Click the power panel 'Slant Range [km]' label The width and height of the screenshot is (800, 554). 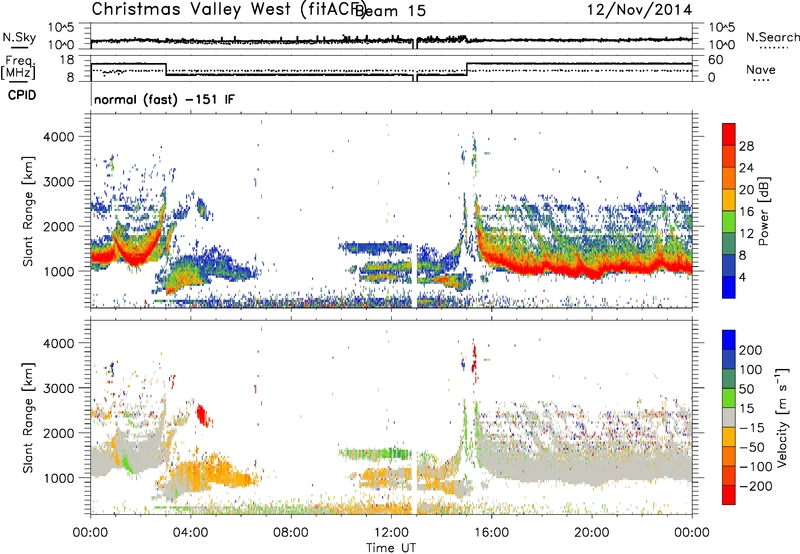(28, 211)
